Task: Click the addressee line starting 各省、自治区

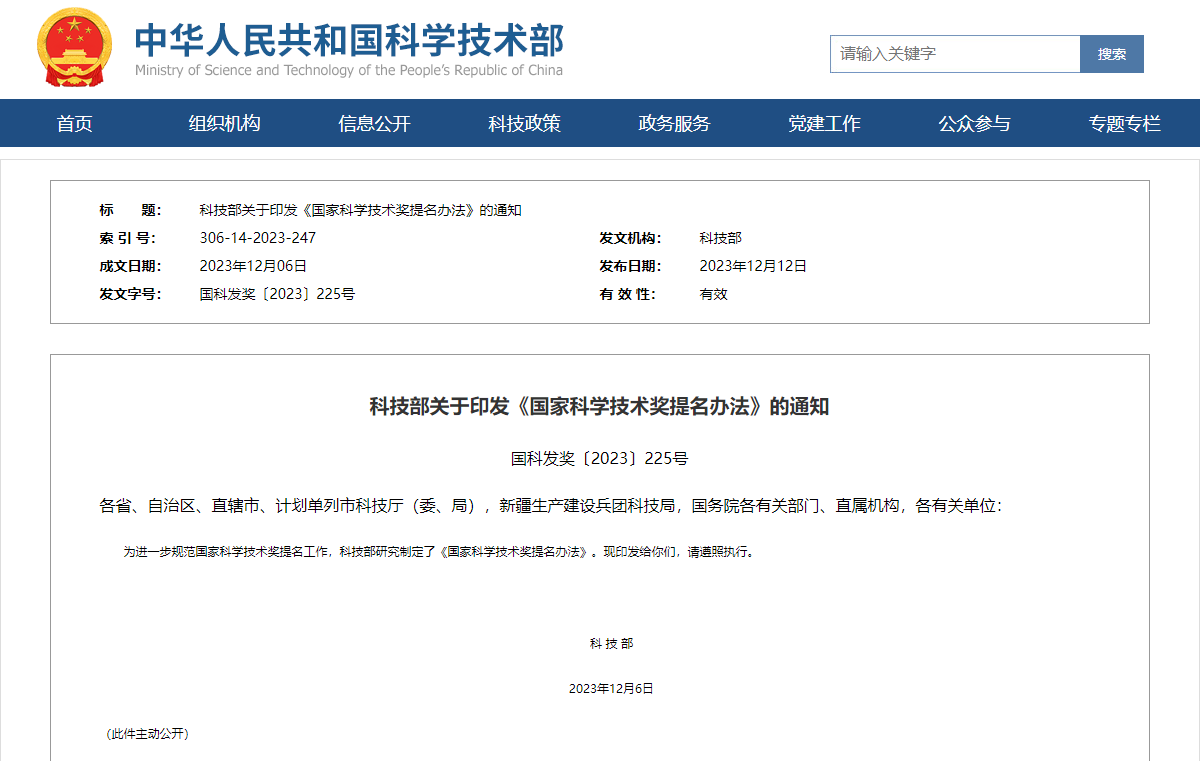Action: [x=551, y=506]
